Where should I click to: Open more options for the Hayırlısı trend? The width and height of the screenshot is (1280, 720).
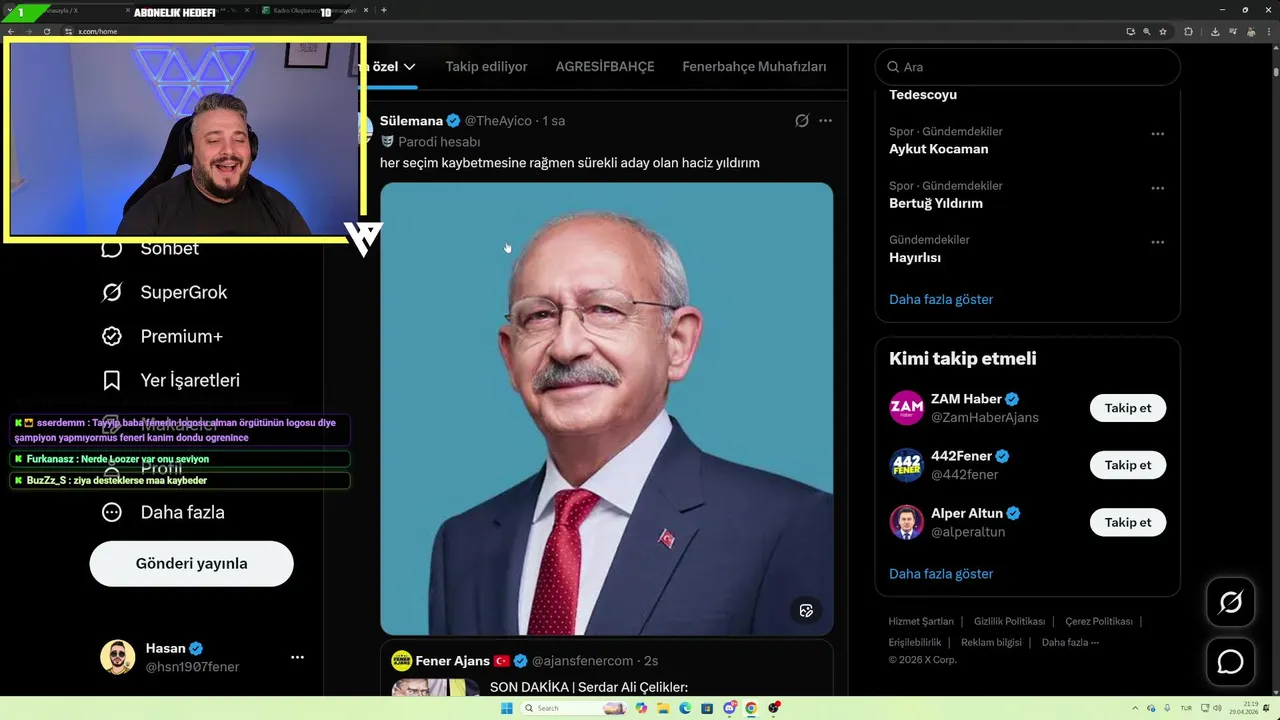[1157, 242]
